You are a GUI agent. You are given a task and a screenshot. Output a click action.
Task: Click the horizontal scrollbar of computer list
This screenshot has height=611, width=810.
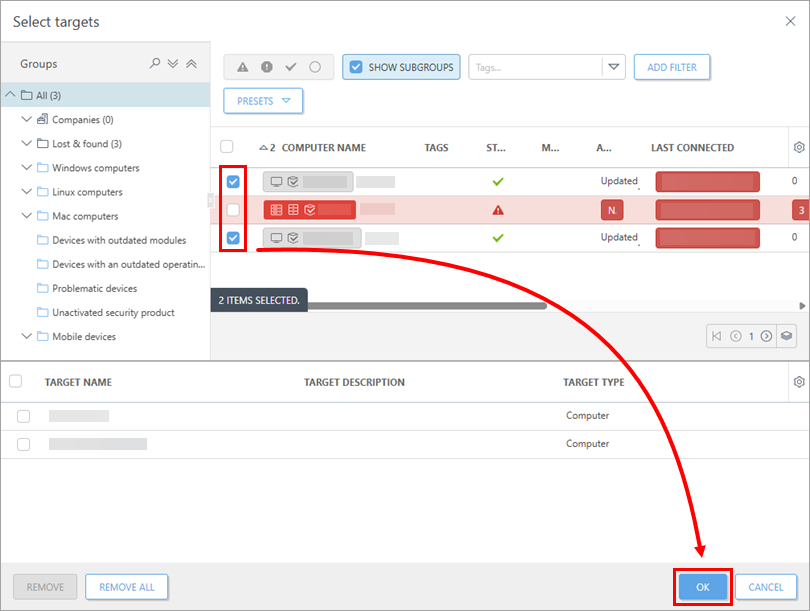tap(427, 306)
